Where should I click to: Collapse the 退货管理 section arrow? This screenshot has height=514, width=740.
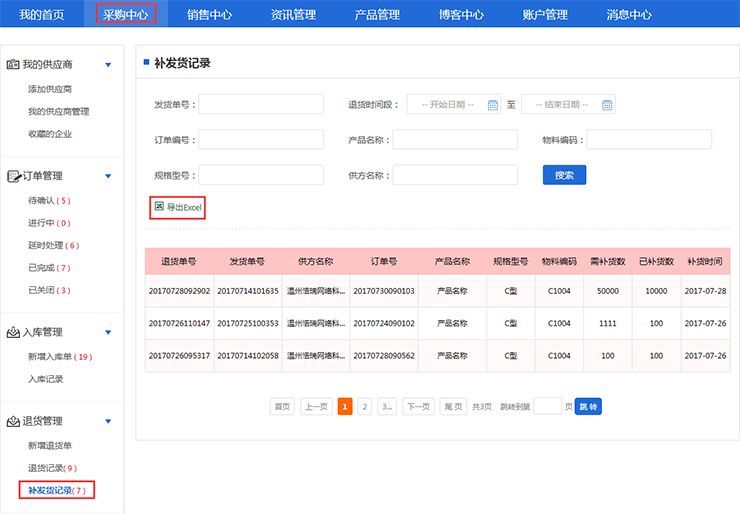pyautogui.click(x=108, y=421)
